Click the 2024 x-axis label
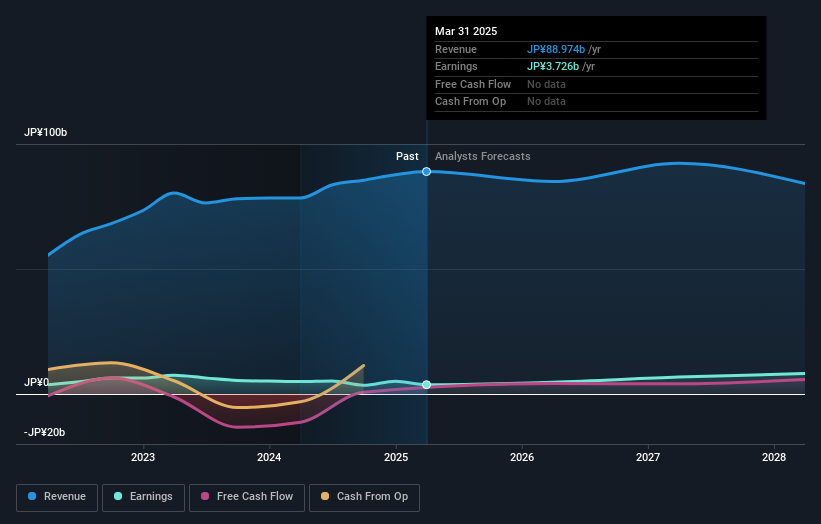821x524 pixels. click(269, 458)
